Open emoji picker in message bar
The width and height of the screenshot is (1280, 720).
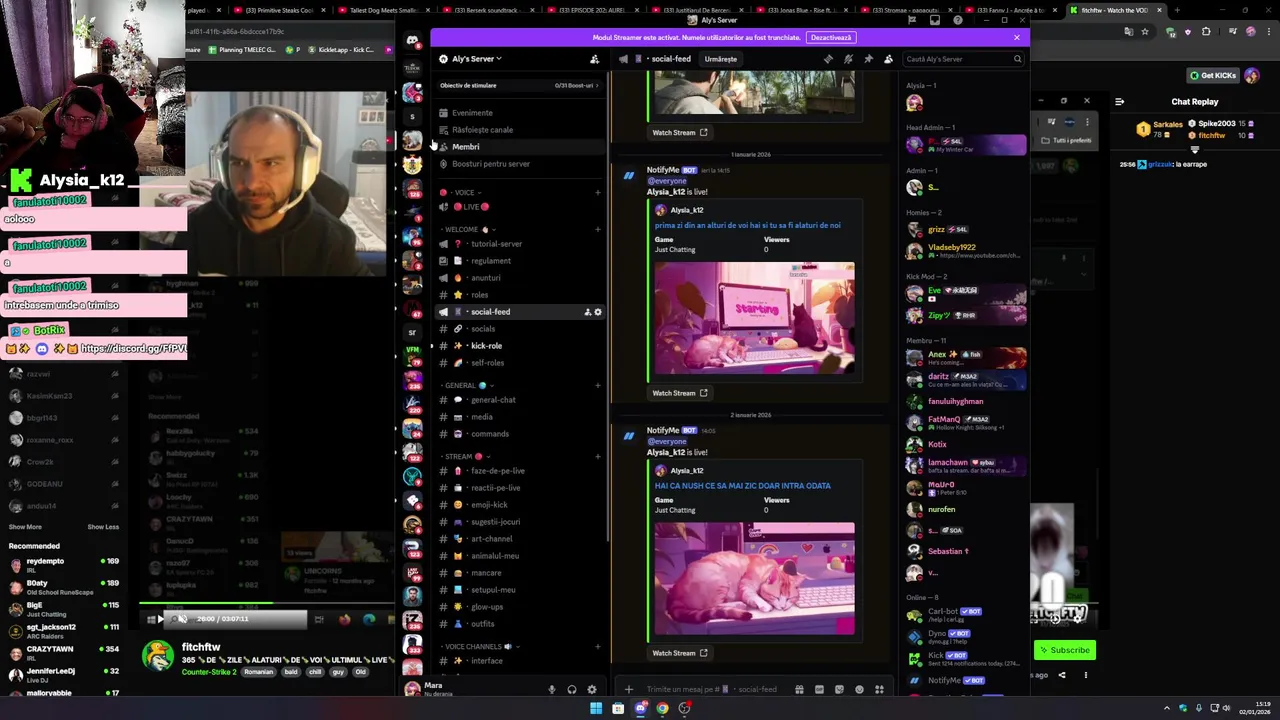click(x=859, y=689)
